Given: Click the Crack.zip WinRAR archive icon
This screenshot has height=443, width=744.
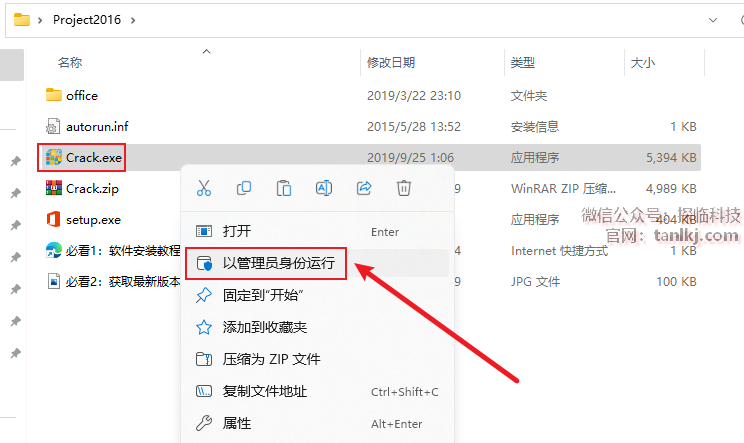Looking at the screenshot, I should point(54,188).
